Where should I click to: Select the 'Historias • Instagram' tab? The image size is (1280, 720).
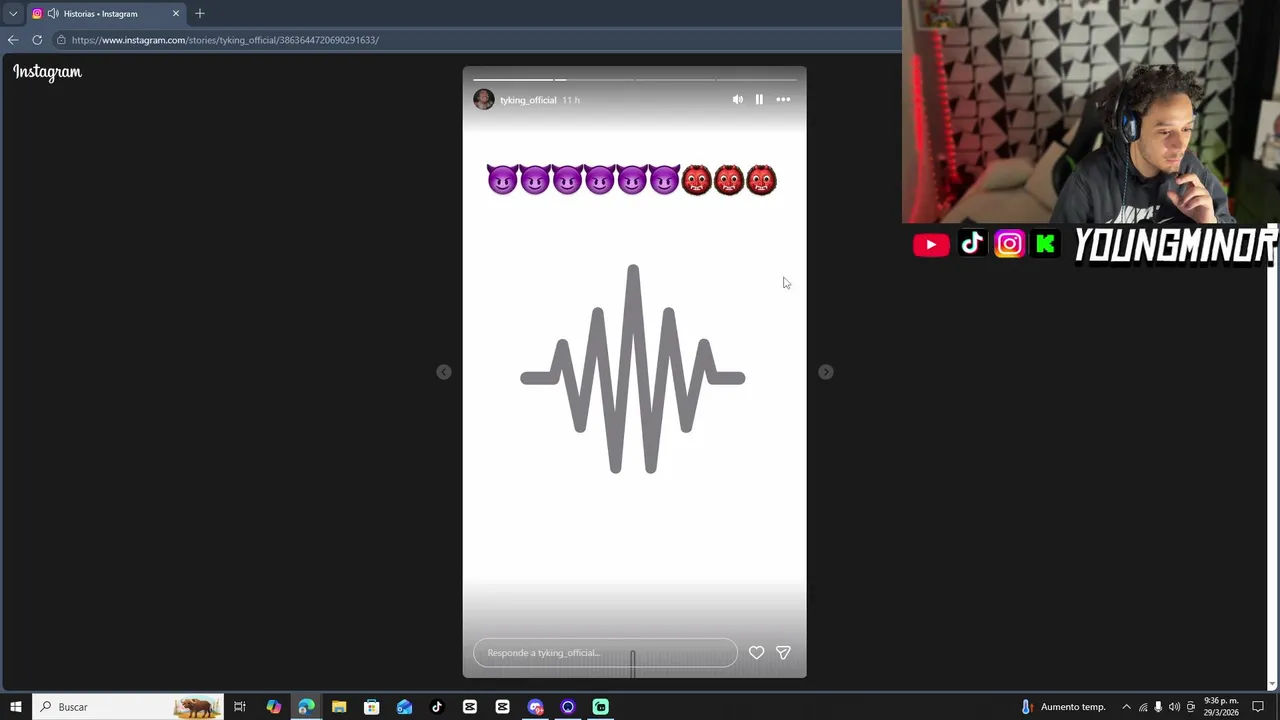(x=106, y=14)
